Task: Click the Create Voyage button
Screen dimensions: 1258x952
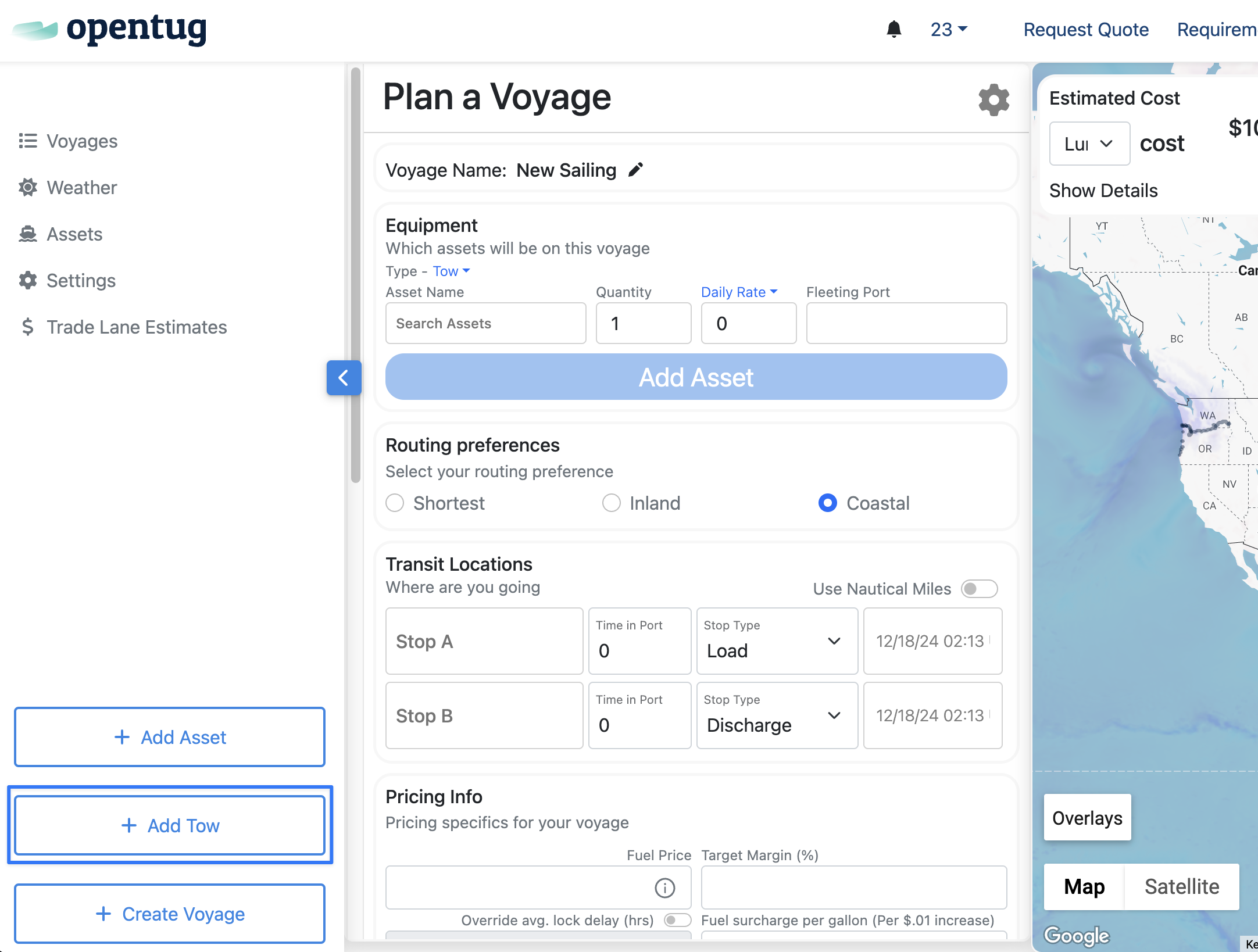Action: (x=170, y=914)
